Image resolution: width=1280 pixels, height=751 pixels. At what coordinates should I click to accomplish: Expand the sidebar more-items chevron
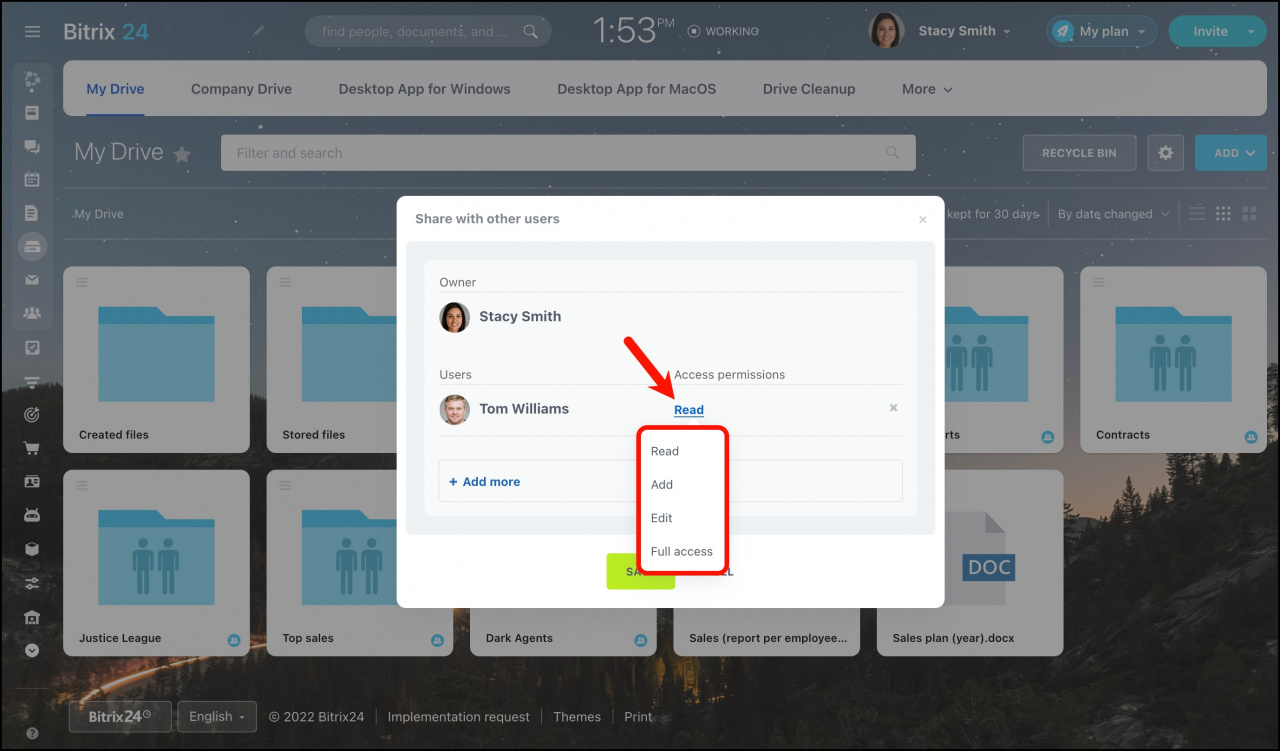pos(32,650)
